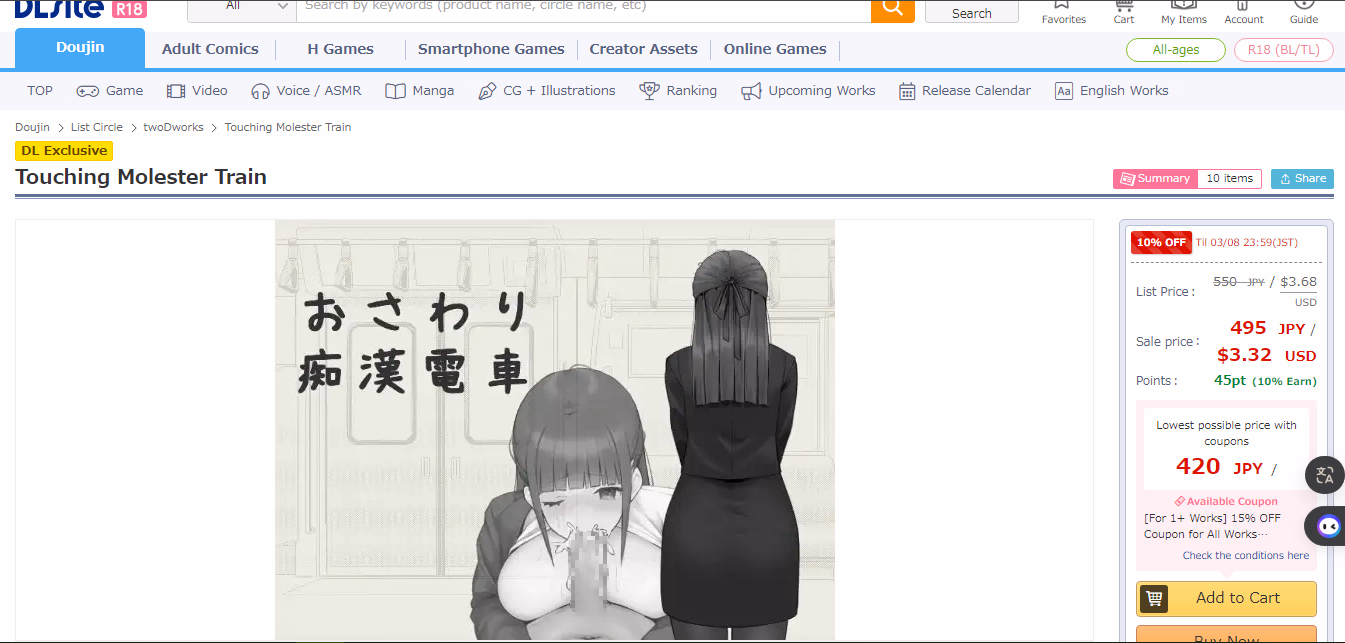Click the R18 badge beside logo

coord(129,9)
